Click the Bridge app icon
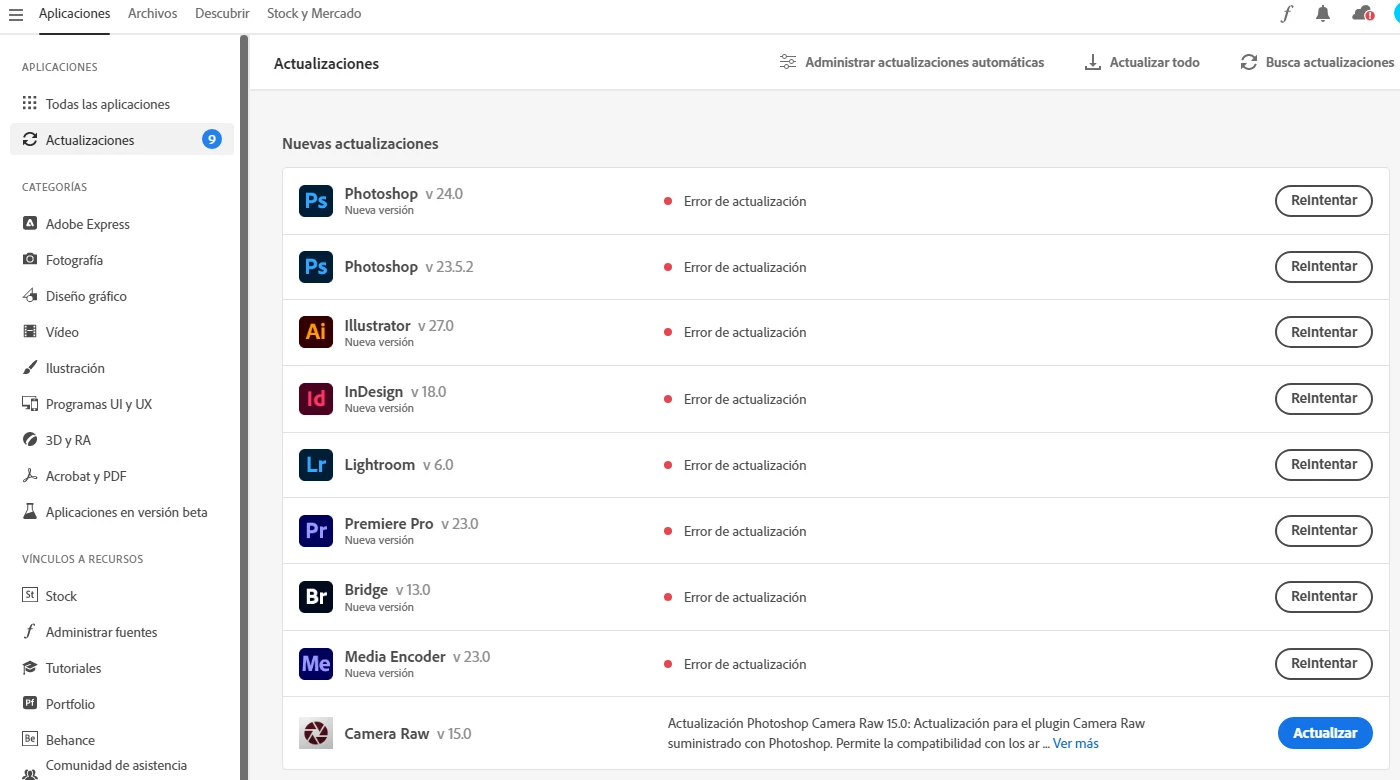The width and height of the screenshot is (1400, 780). point(316,597)
